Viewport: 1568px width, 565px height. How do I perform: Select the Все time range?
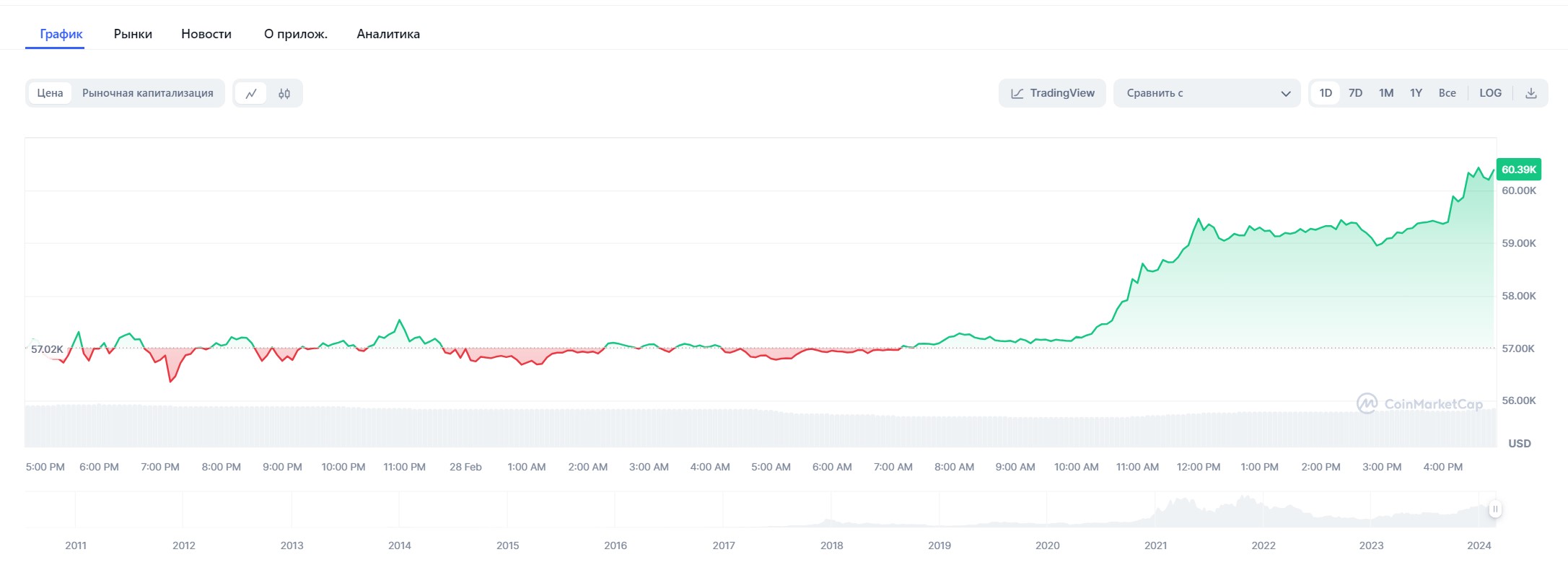point(1447,93)
